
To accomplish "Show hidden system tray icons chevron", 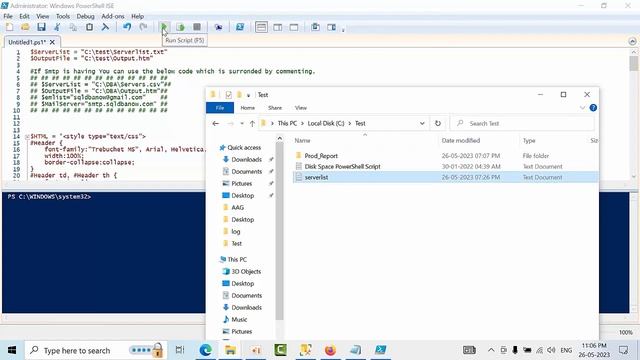I will pos(491,350).
